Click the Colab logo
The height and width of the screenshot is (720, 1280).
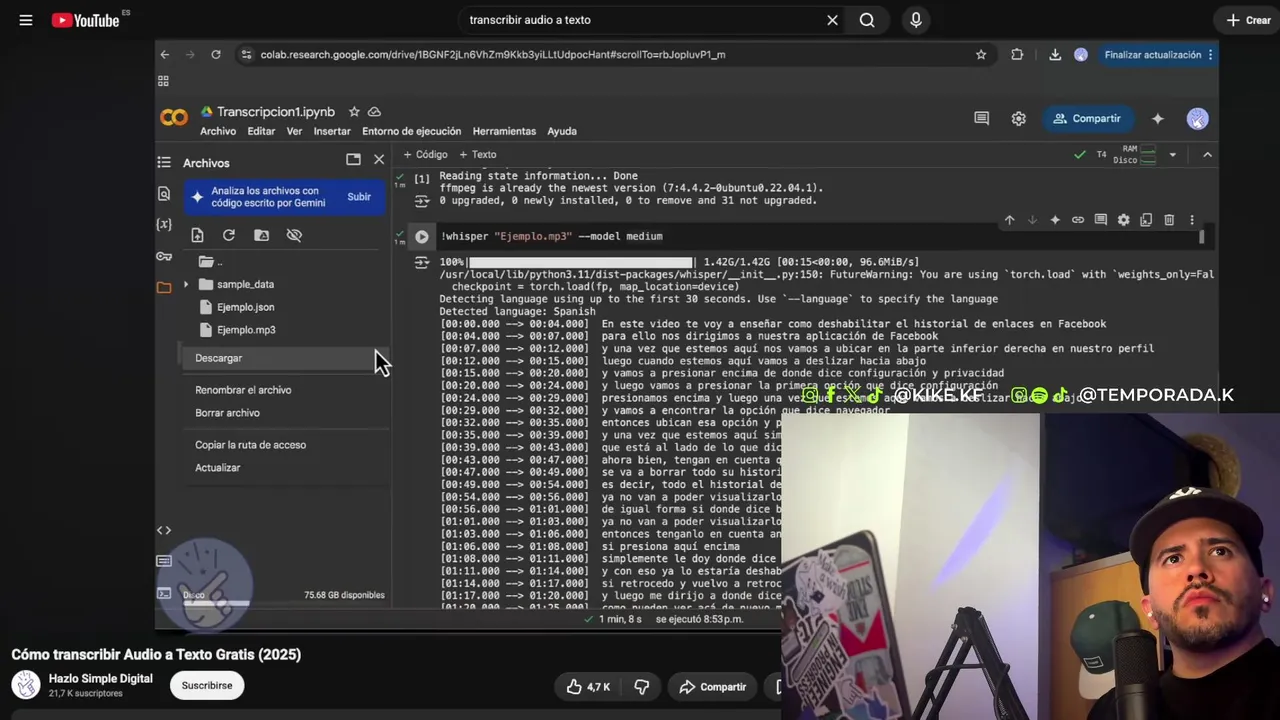pyautogui.click(x=174, y=118)
